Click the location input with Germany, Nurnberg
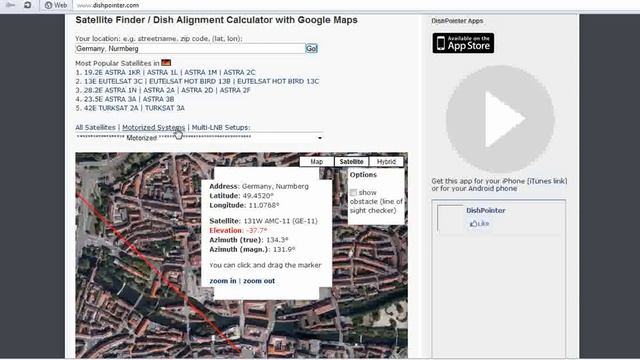640x360 pixels. pyautogui.click(x=190, y=49)
